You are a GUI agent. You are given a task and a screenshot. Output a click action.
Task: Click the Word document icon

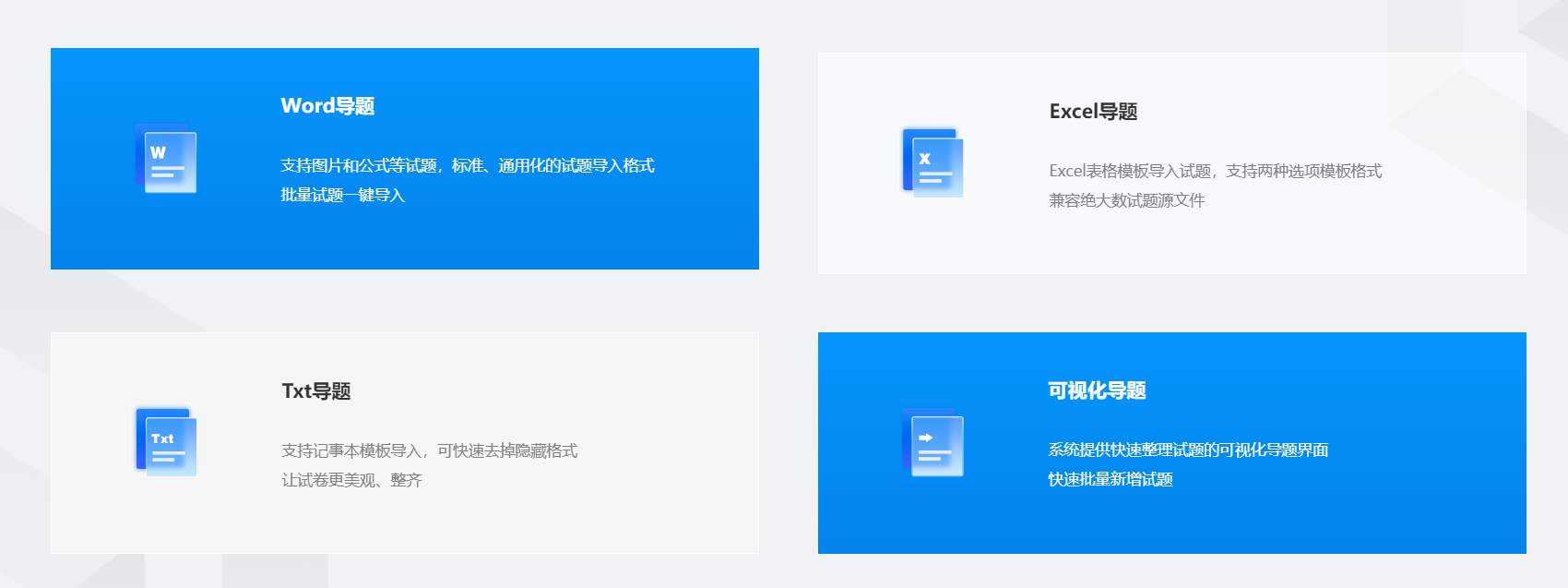166,158
